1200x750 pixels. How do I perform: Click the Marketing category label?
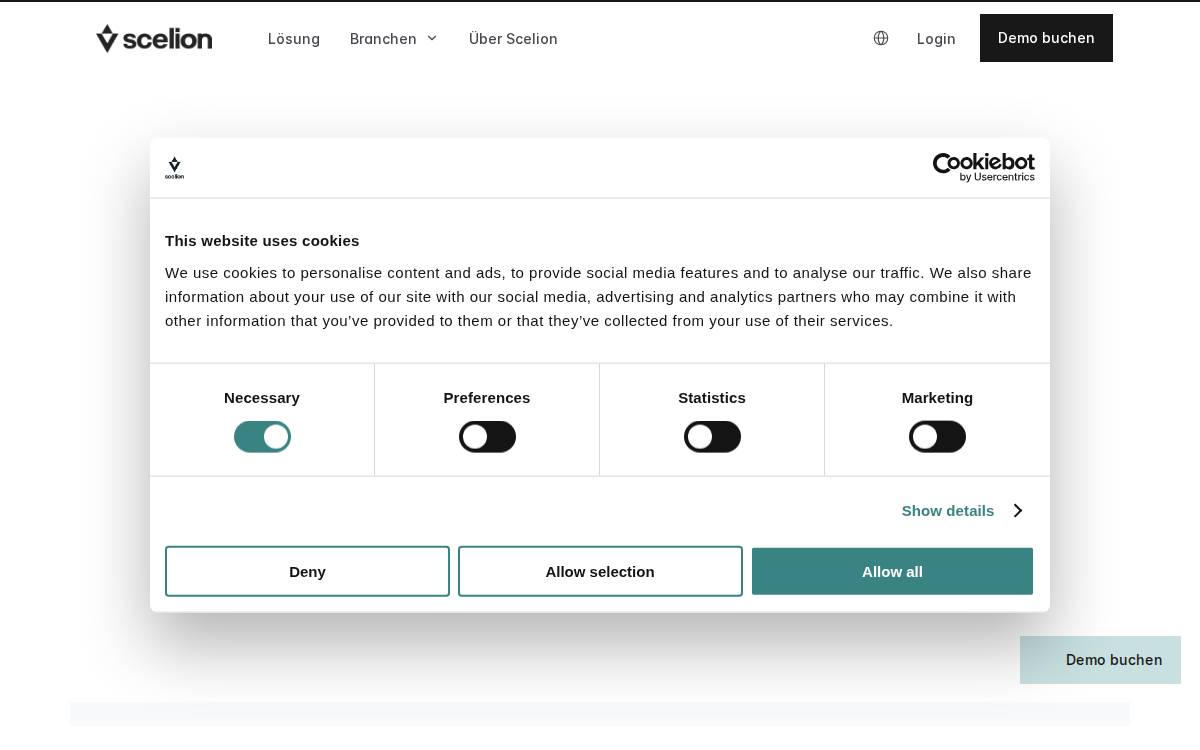click(x=937, y=397)
